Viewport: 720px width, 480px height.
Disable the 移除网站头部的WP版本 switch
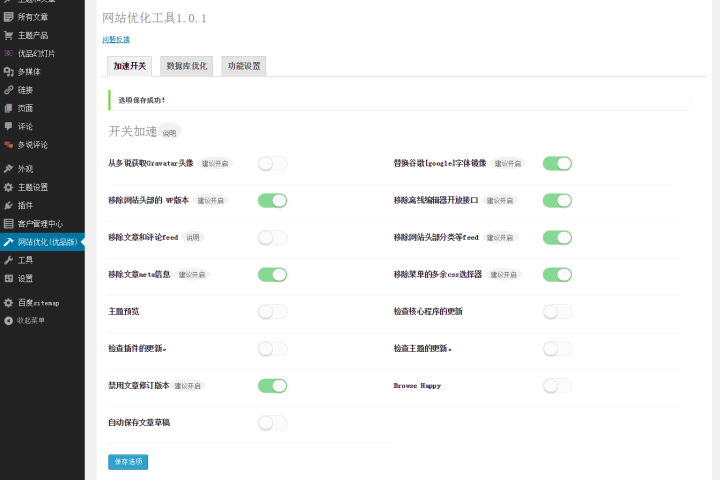point(272,200)
